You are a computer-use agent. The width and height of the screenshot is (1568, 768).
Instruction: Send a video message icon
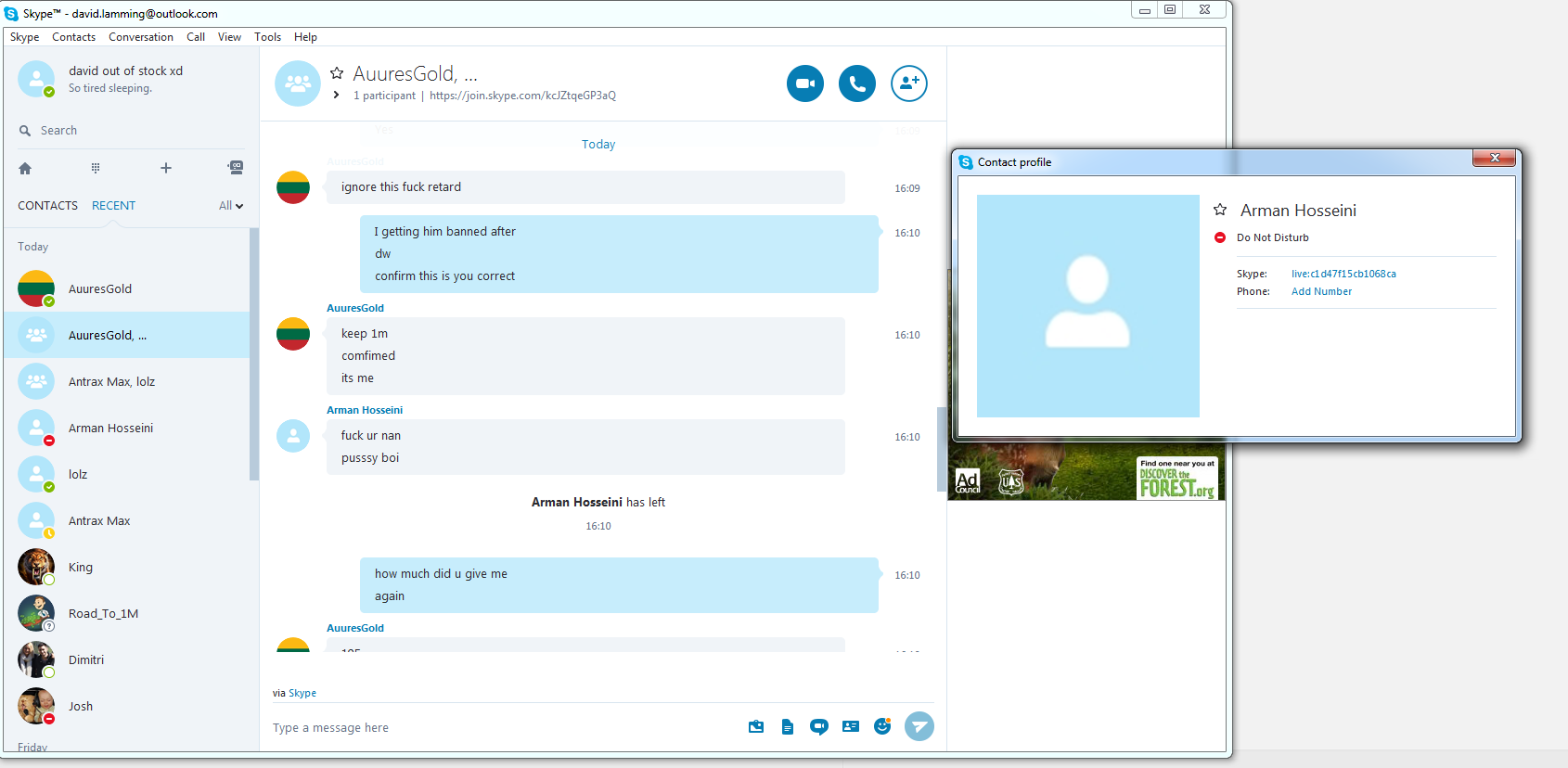coord(819,726)
